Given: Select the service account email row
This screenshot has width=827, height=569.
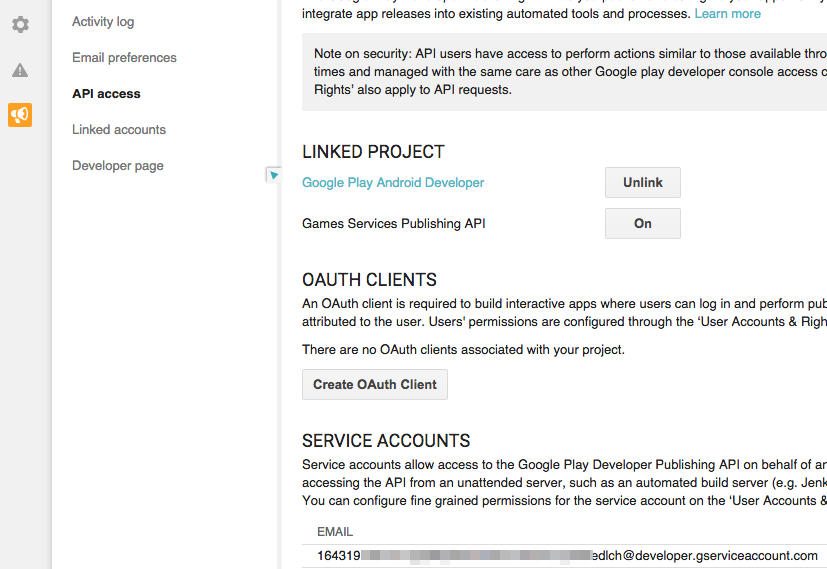Looking at the screenshot, I should tap(564, 556).
